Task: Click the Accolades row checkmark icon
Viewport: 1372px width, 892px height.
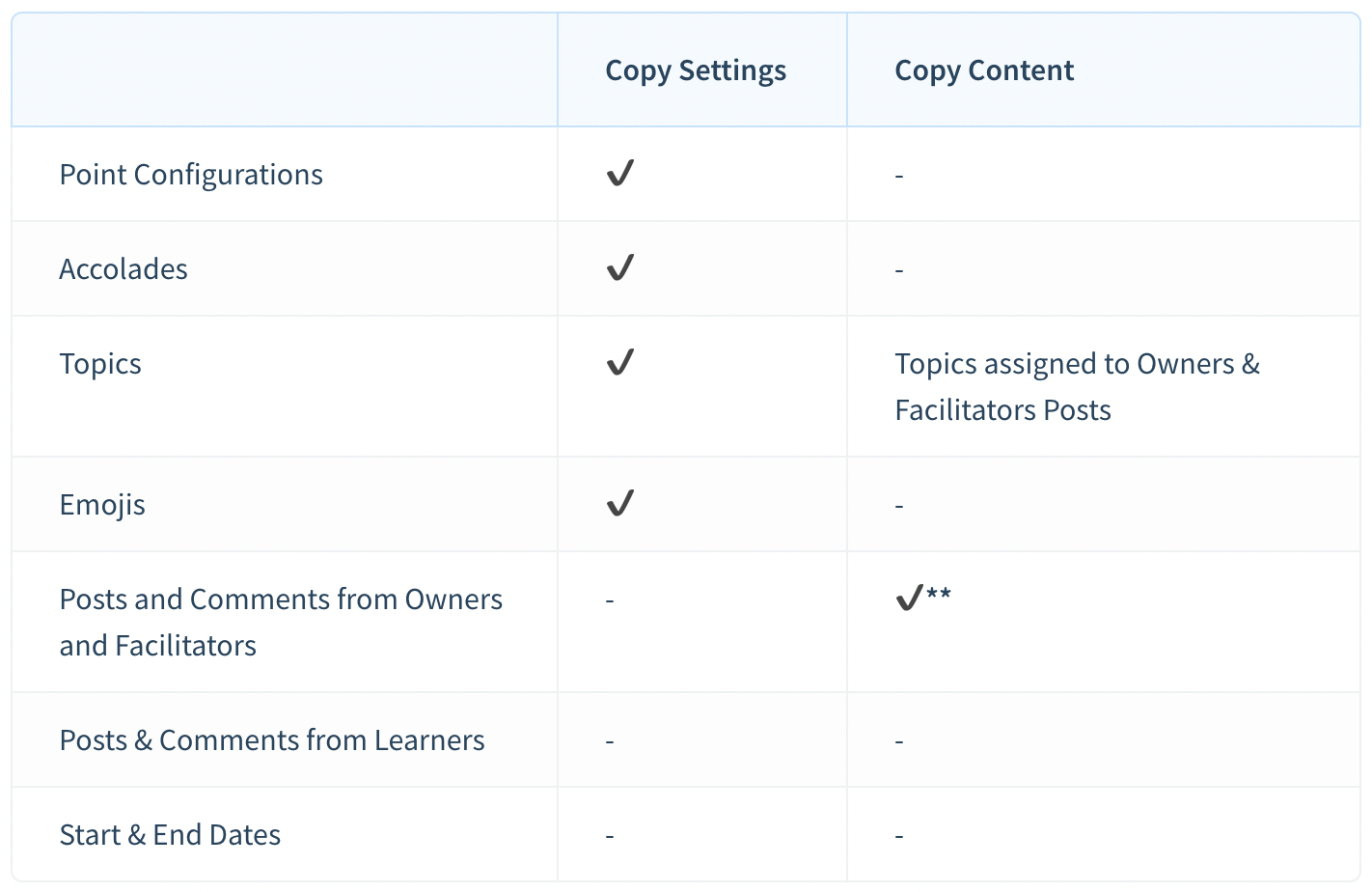Action: coord(619,267)
